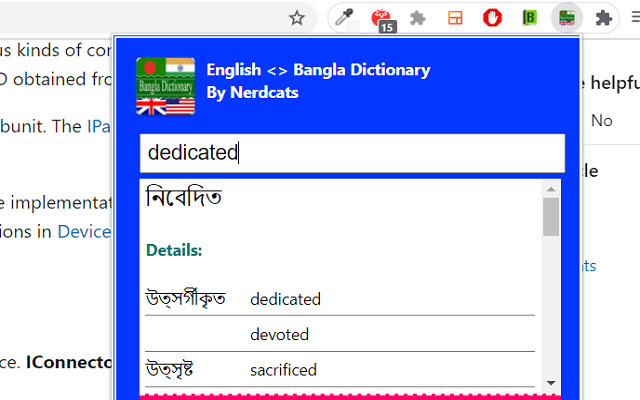
Task: Open the orange layout grid extension
Action: (455, 17)
